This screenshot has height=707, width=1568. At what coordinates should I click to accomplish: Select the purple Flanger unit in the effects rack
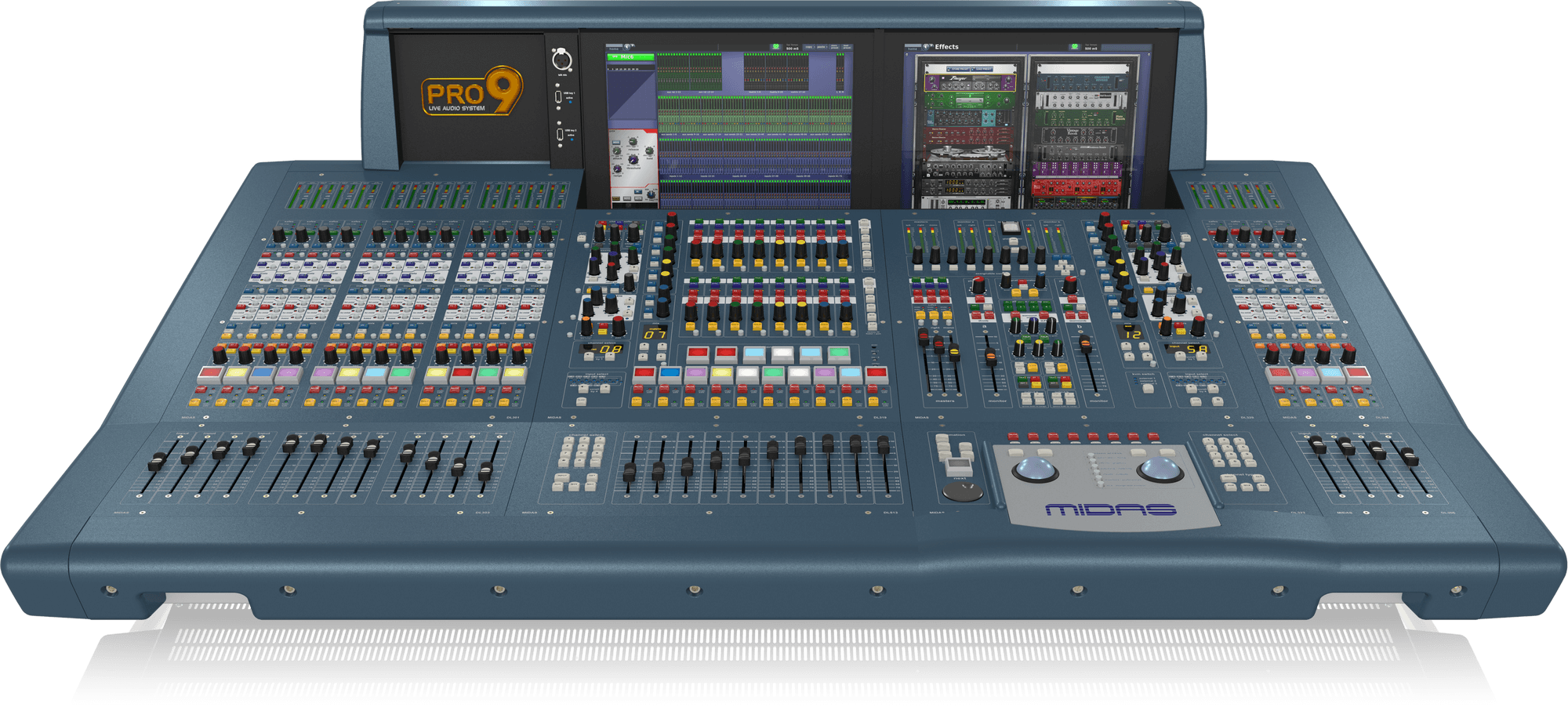tap(970, 82)
